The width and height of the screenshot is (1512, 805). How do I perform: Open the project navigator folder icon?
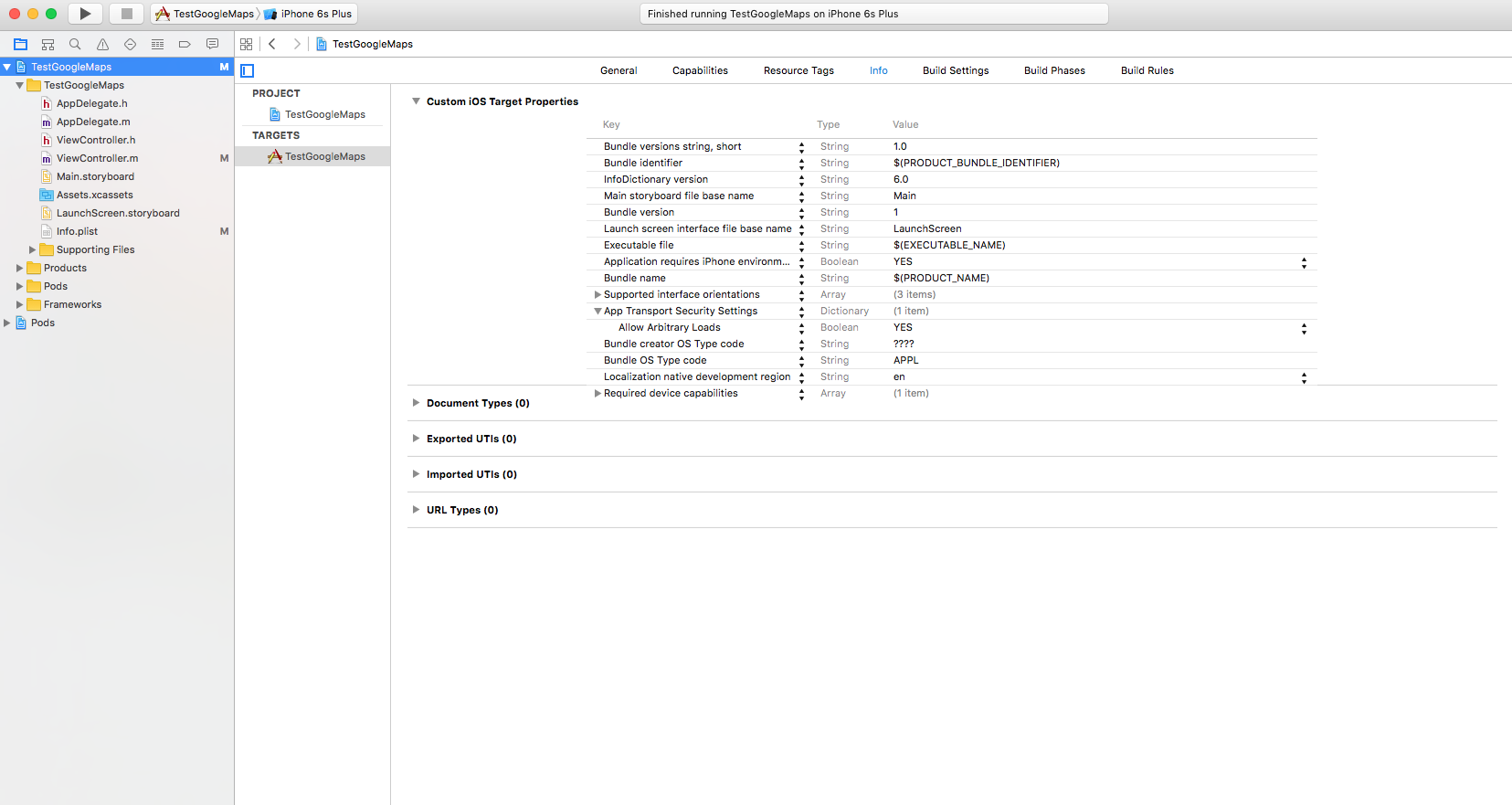click(21, 44)
